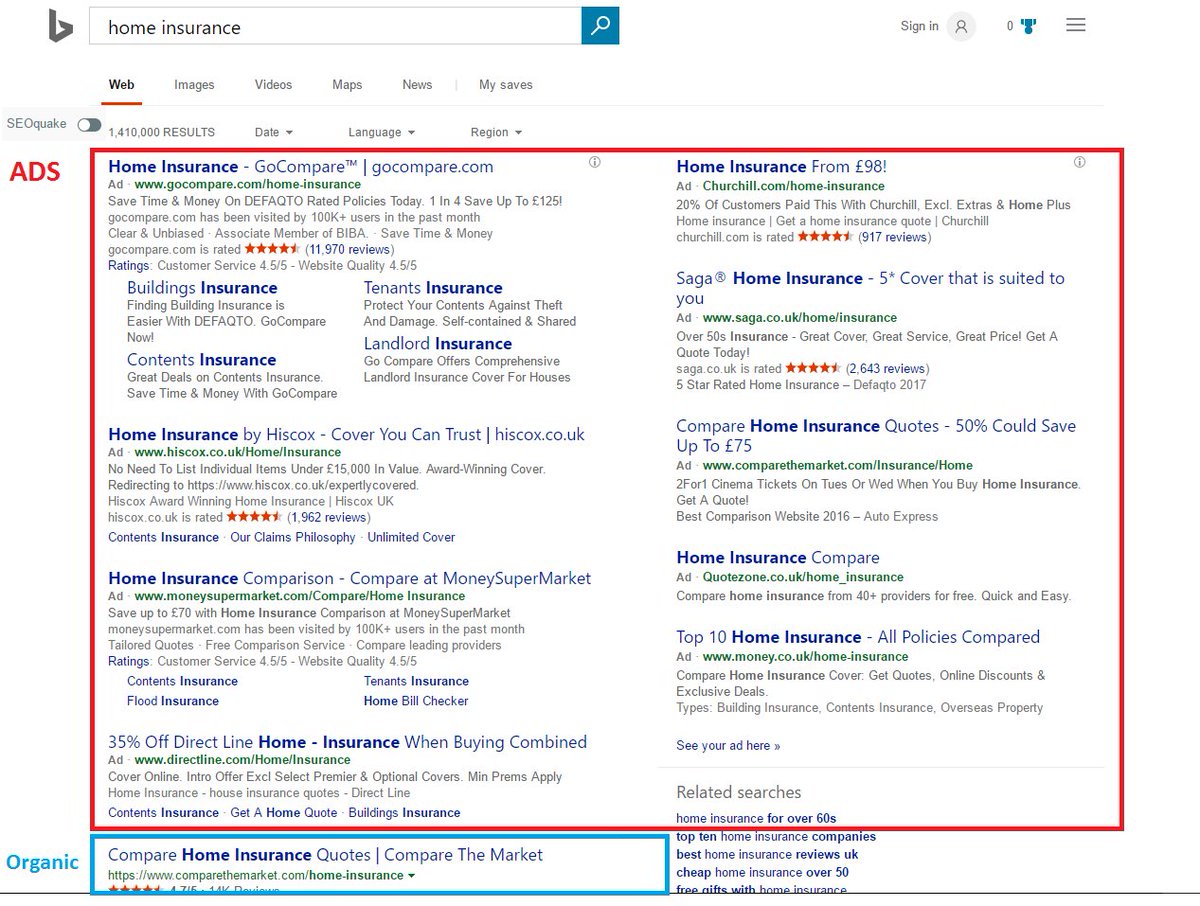The height and width of the screenshot is (906, 1200).
Task: Expand comparethemarket organic URL dropdown arrow
Action: 411,876
